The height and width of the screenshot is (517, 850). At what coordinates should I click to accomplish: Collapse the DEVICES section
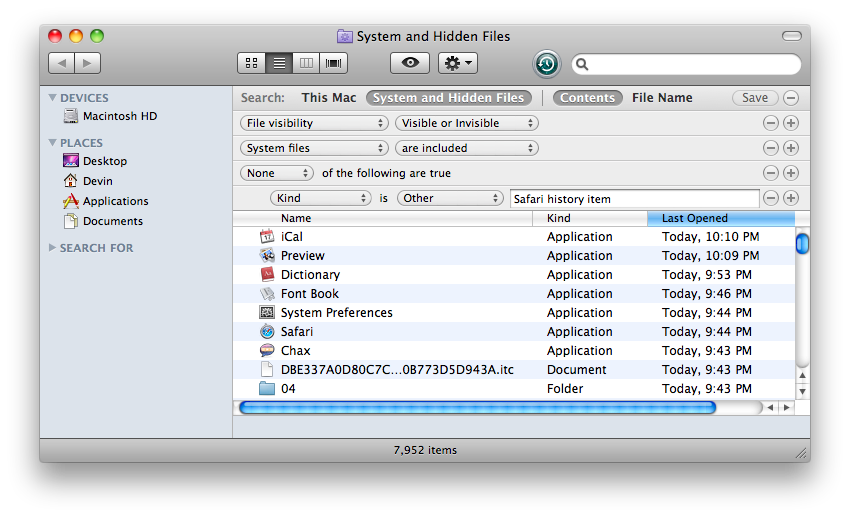53,98
